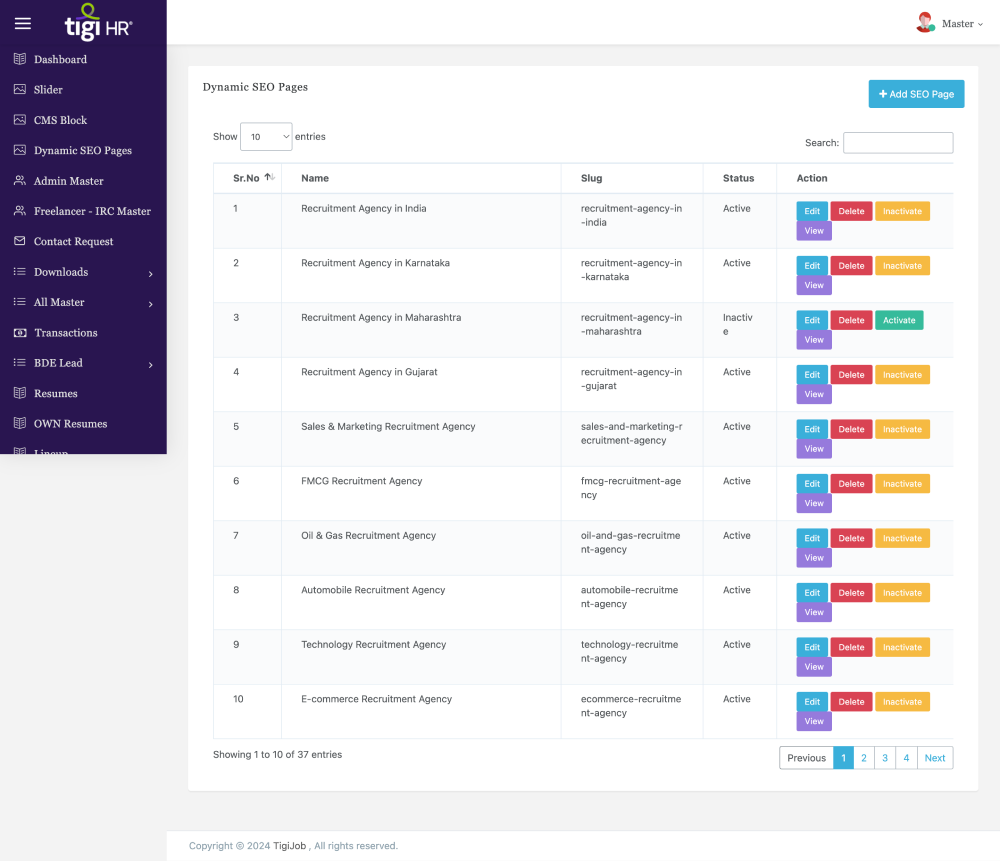This screenshot has width=1000, height=861.
Task: Click the hamburger menu icon
Action: pos(22,24)
